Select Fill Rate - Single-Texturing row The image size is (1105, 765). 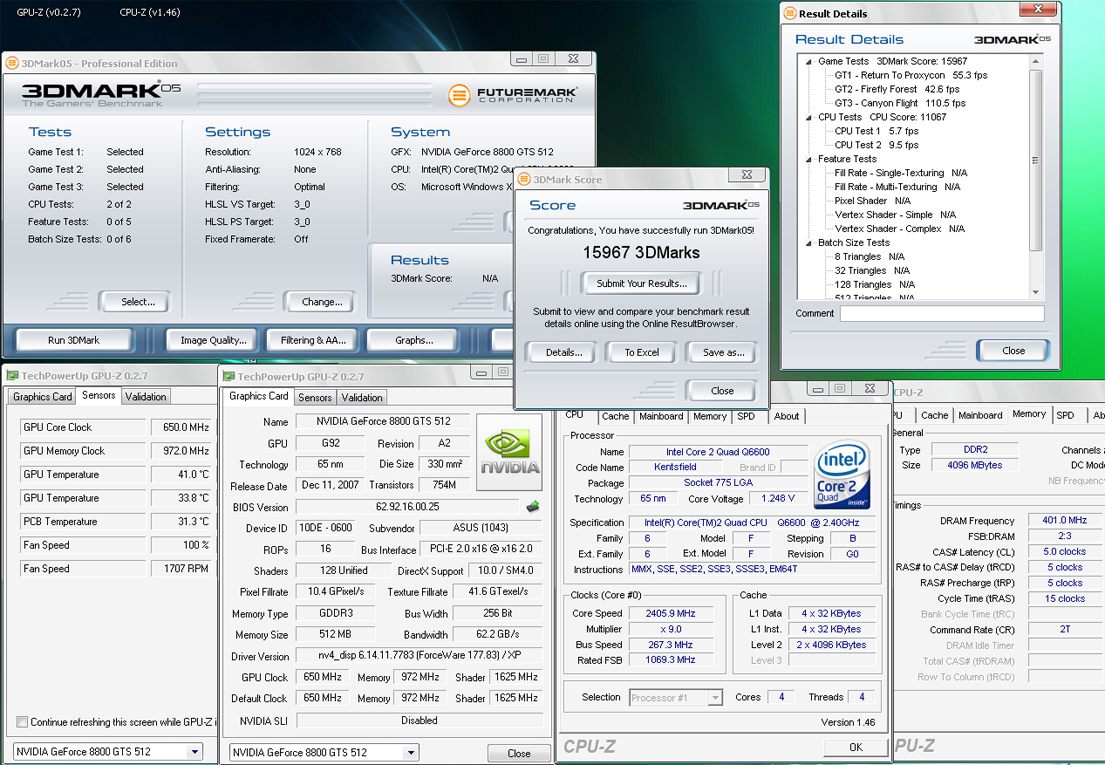pos(901,173)
